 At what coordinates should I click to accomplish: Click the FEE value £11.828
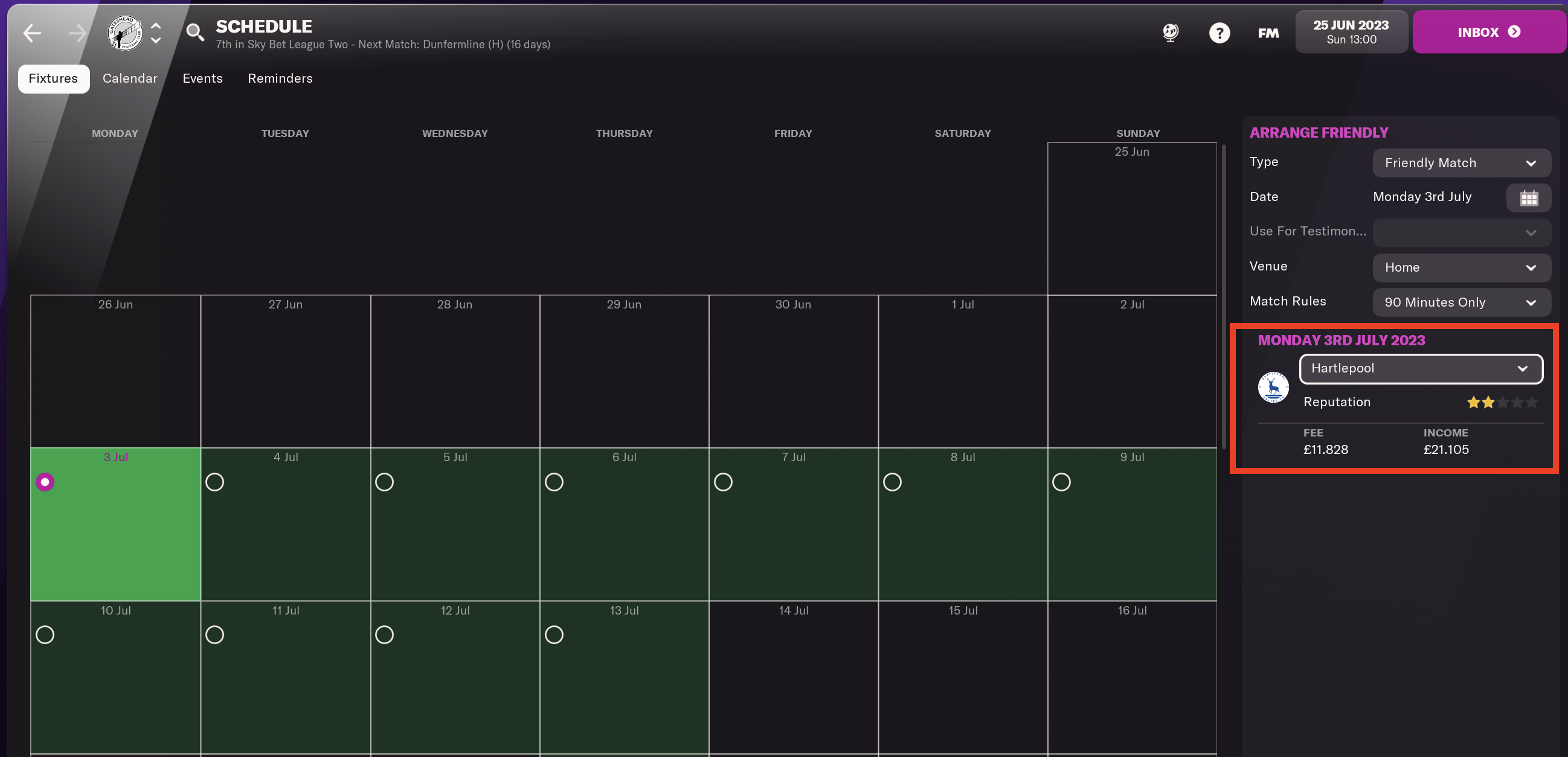click(x=1325, y=450)
